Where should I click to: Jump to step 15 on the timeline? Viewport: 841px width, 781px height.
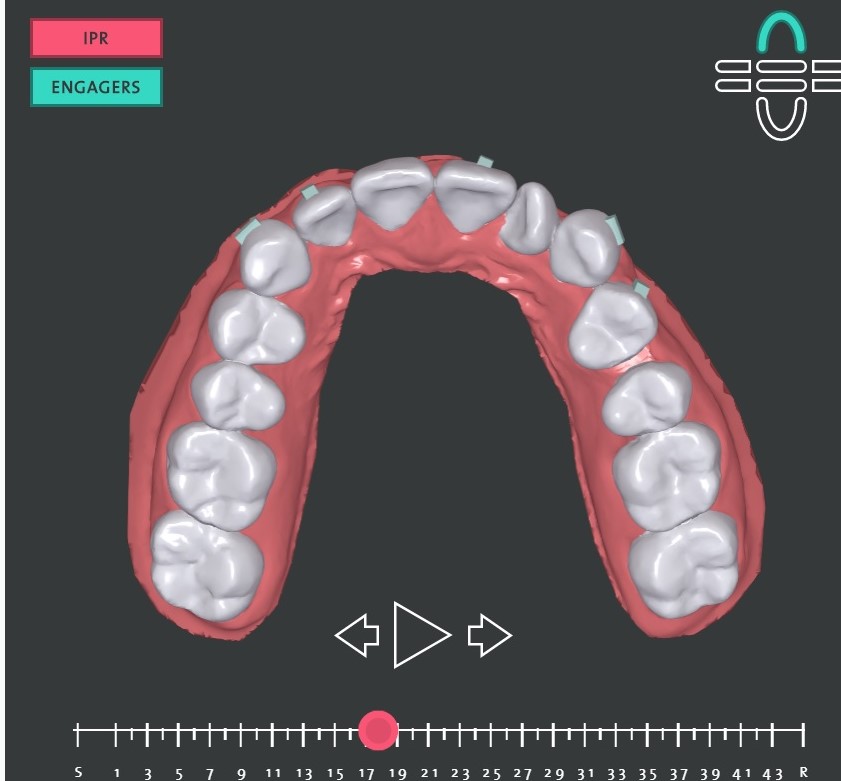coord(335,773)
